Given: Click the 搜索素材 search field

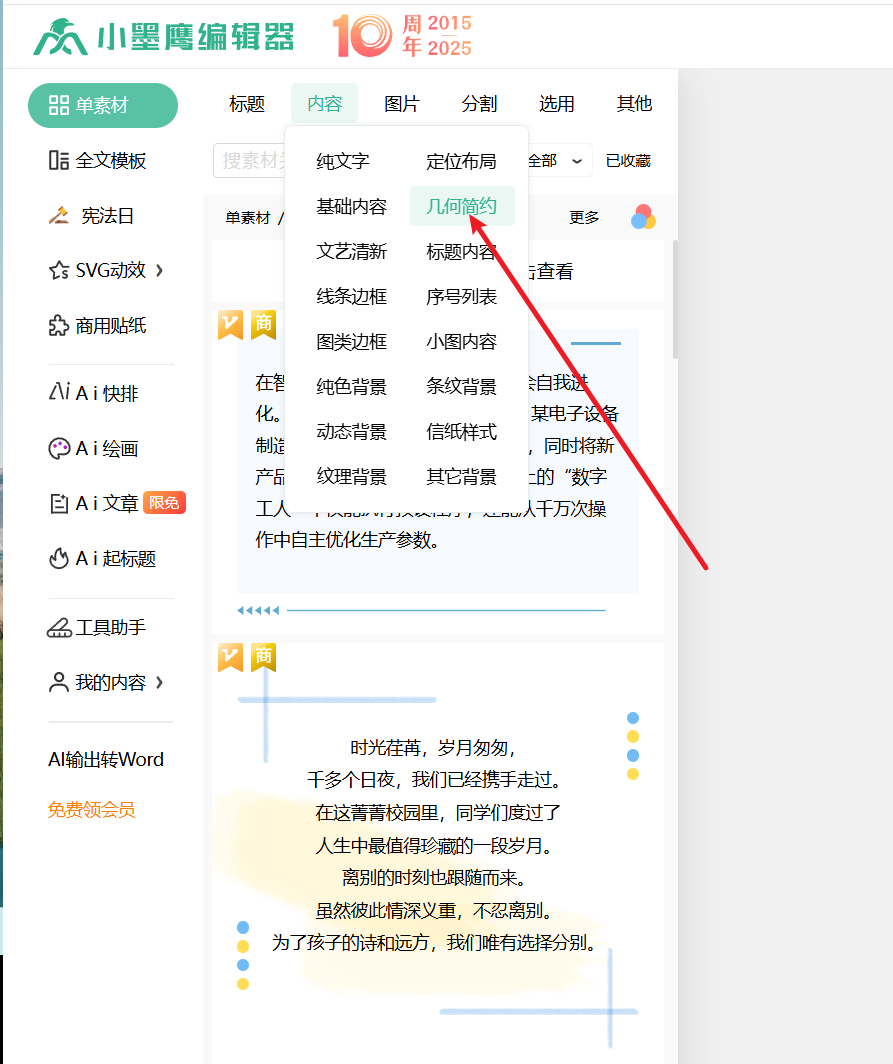Looking at the screenshot, I should pos(250,160).
